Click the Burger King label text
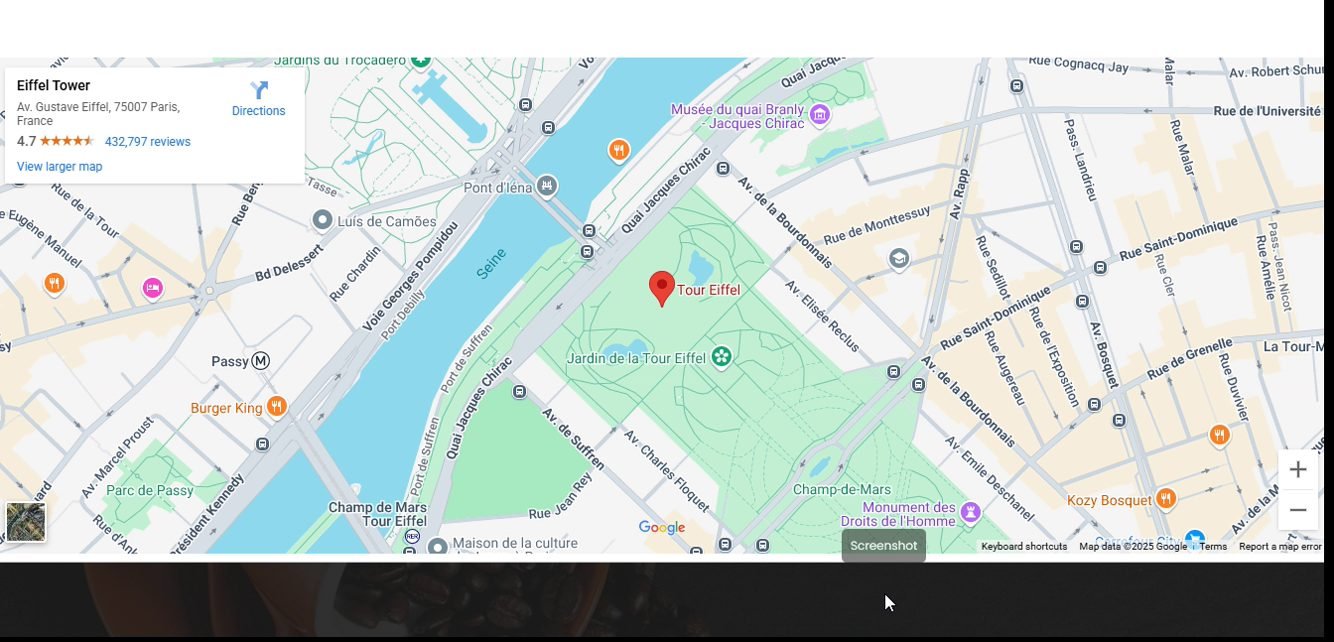Viewport: 1334px width, 642px height. [226, 408]
